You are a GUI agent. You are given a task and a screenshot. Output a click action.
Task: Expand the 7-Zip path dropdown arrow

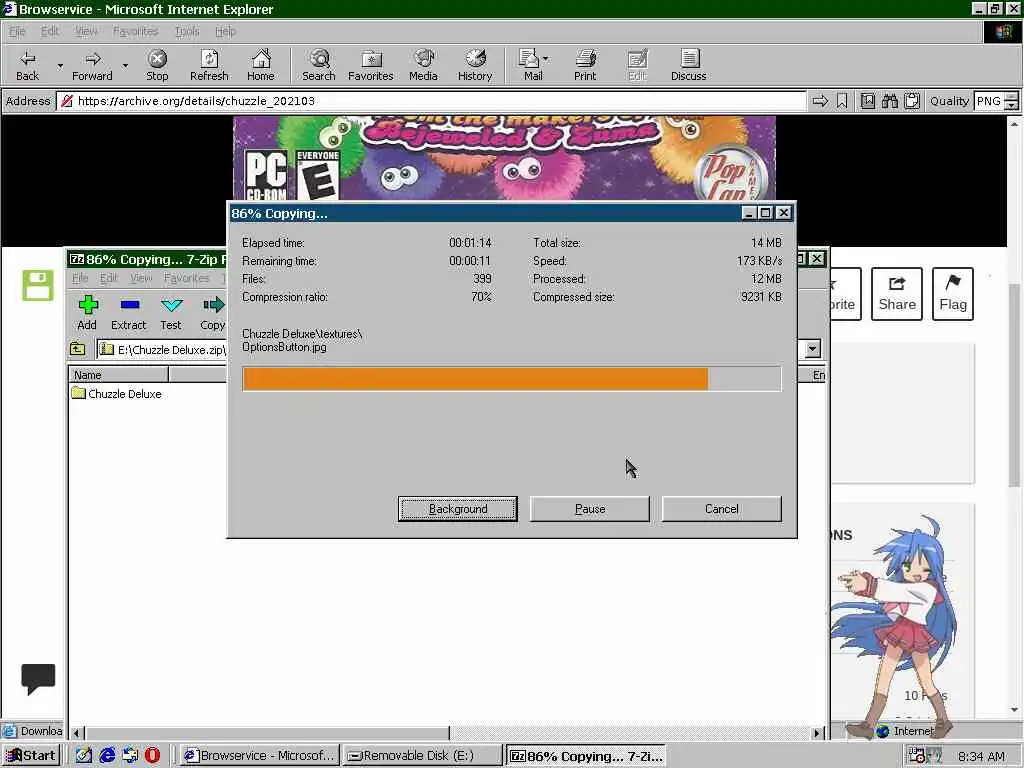tap(812, 349)
